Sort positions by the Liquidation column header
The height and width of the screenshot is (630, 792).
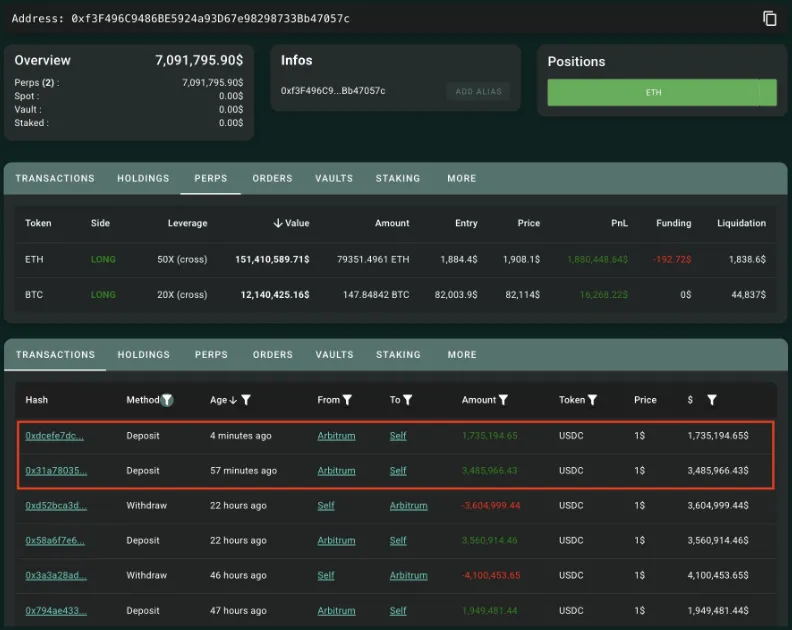click(741, 223)
